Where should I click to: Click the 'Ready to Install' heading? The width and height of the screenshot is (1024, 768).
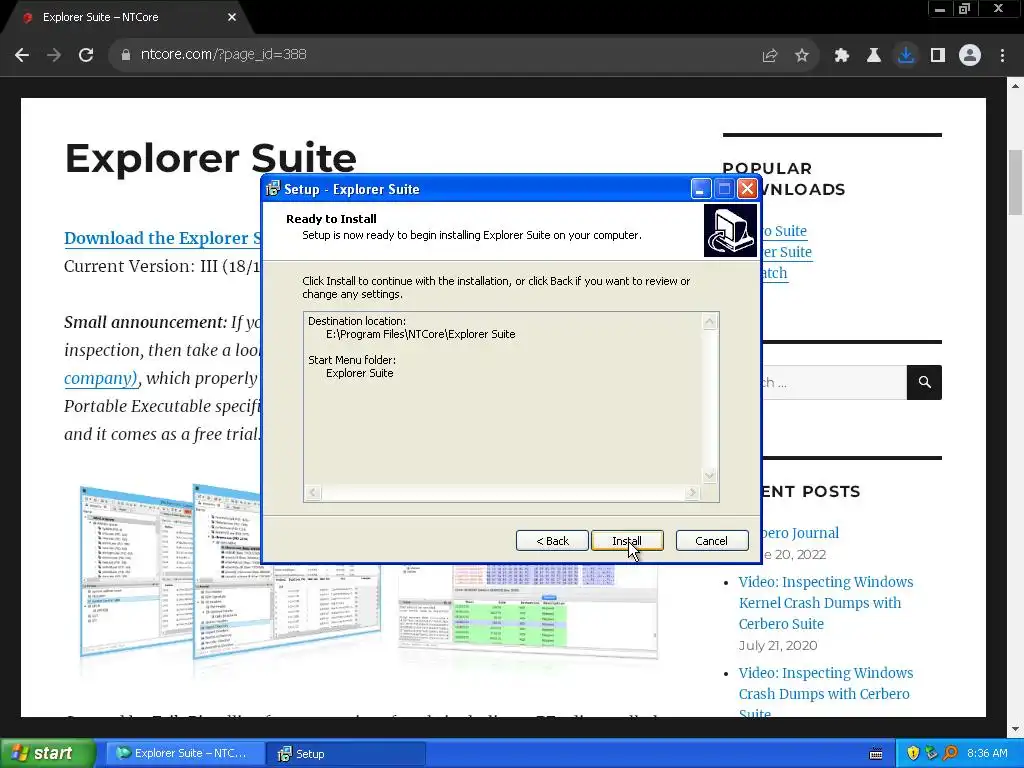[331, 219]
